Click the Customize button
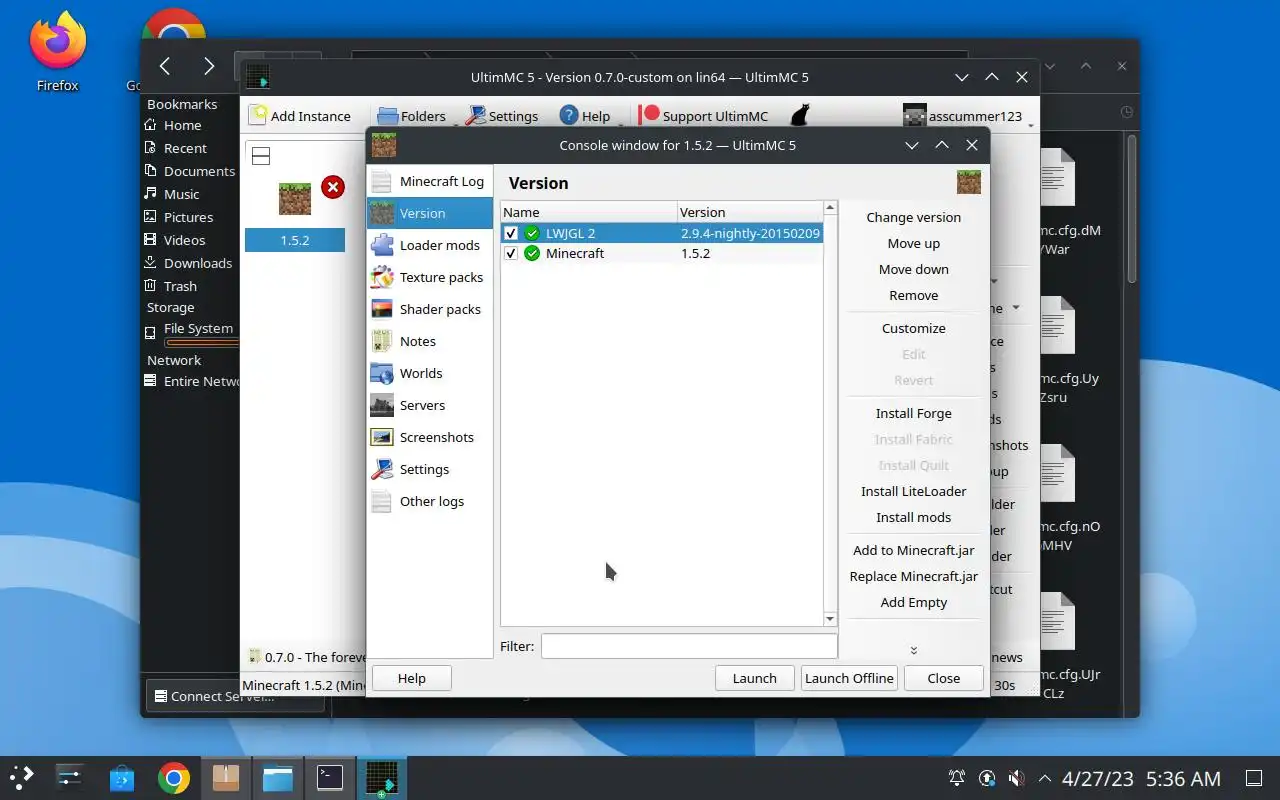 pos(913,328)
